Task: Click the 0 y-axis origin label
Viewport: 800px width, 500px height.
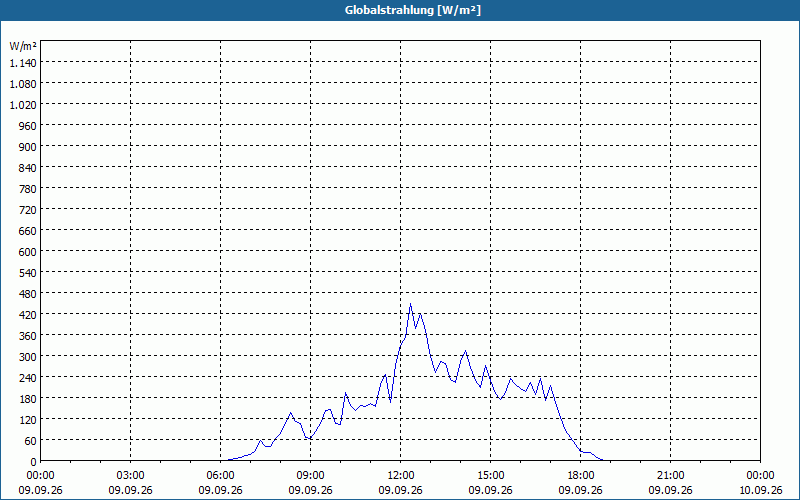Action: click(34, 462)
